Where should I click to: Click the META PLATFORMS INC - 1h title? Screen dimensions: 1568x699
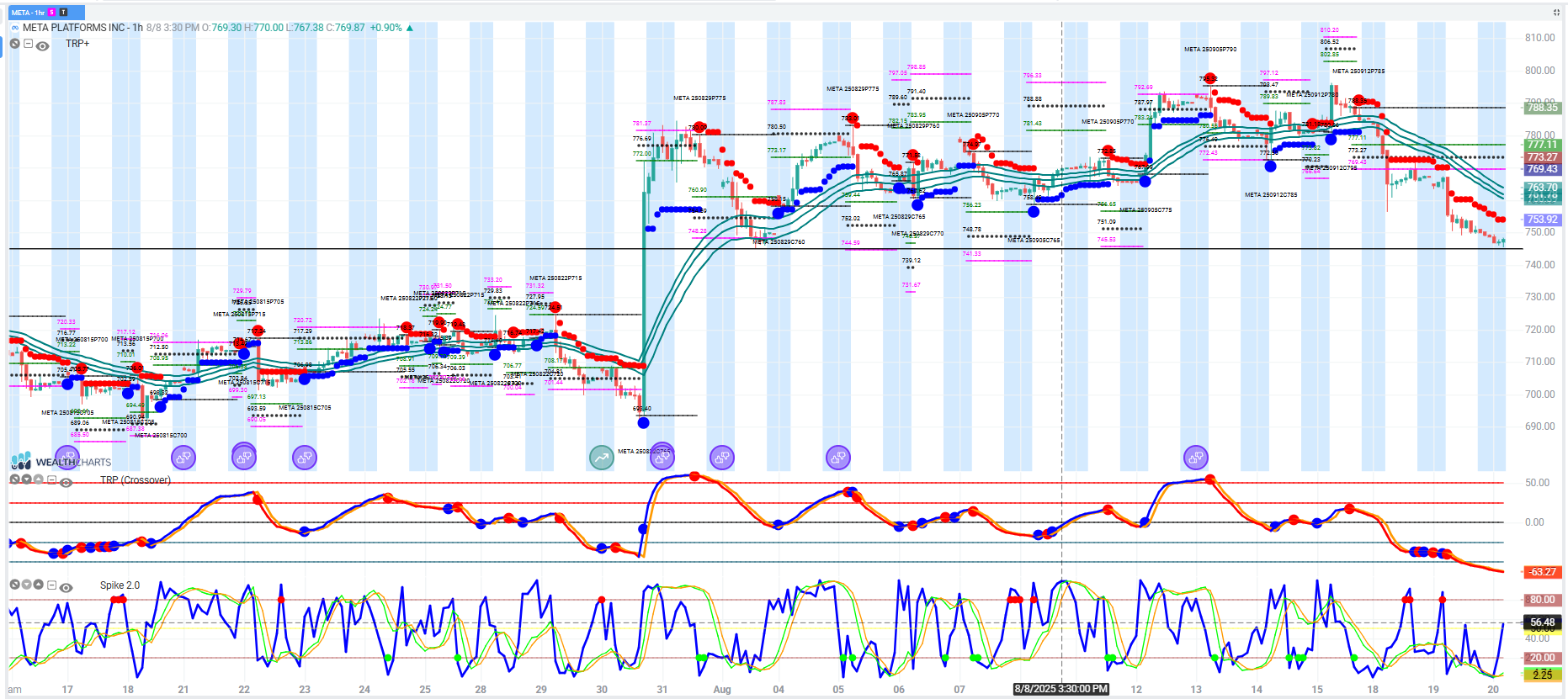(82, 28)
